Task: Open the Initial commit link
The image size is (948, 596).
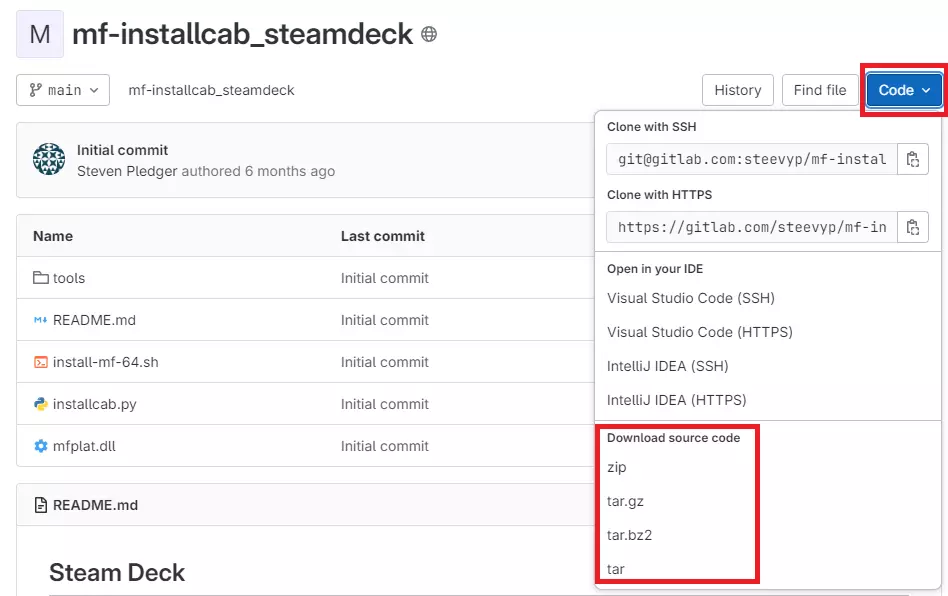Action: 122,150
